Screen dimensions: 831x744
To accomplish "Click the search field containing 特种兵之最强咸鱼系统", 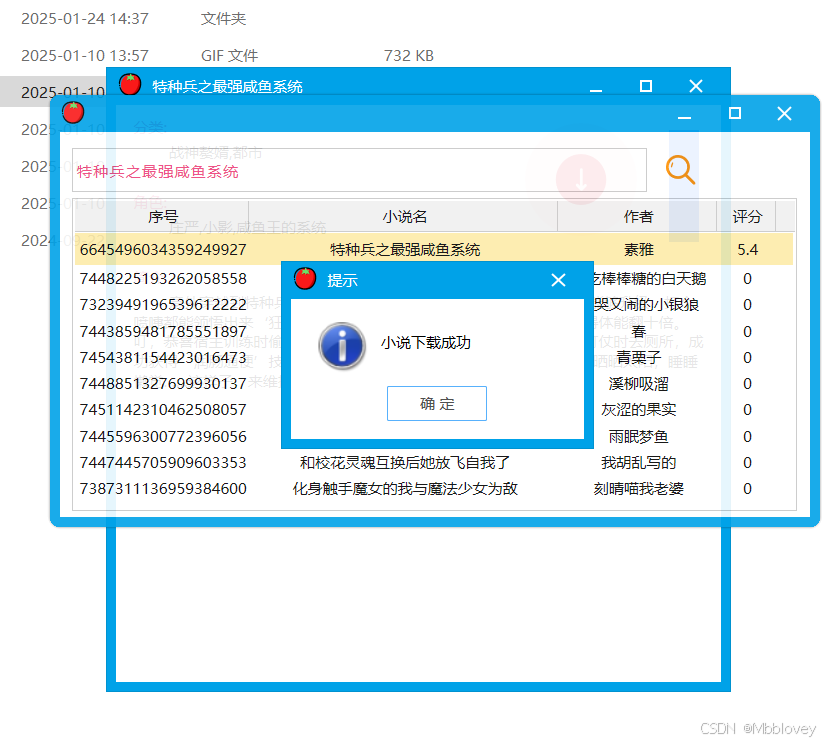I will click(x=359, y=170).
